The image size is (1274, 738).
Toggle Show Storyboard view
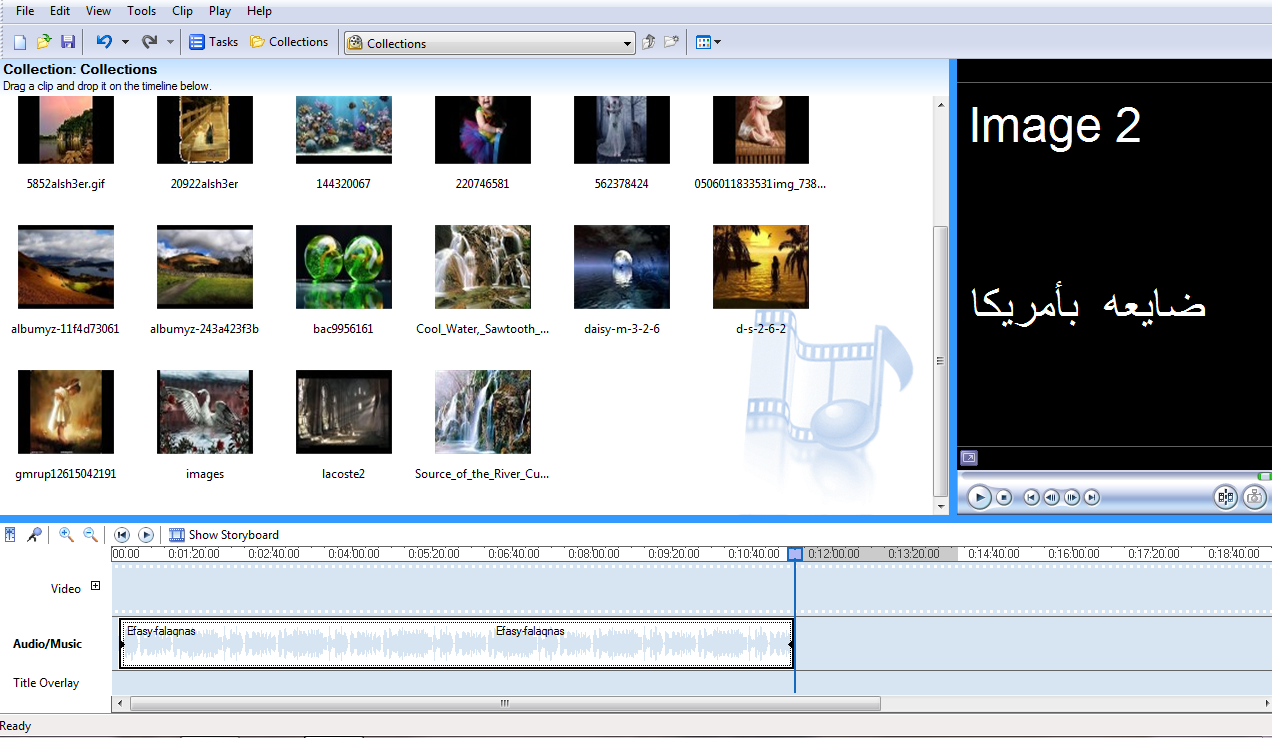click(x=224, y=535)
